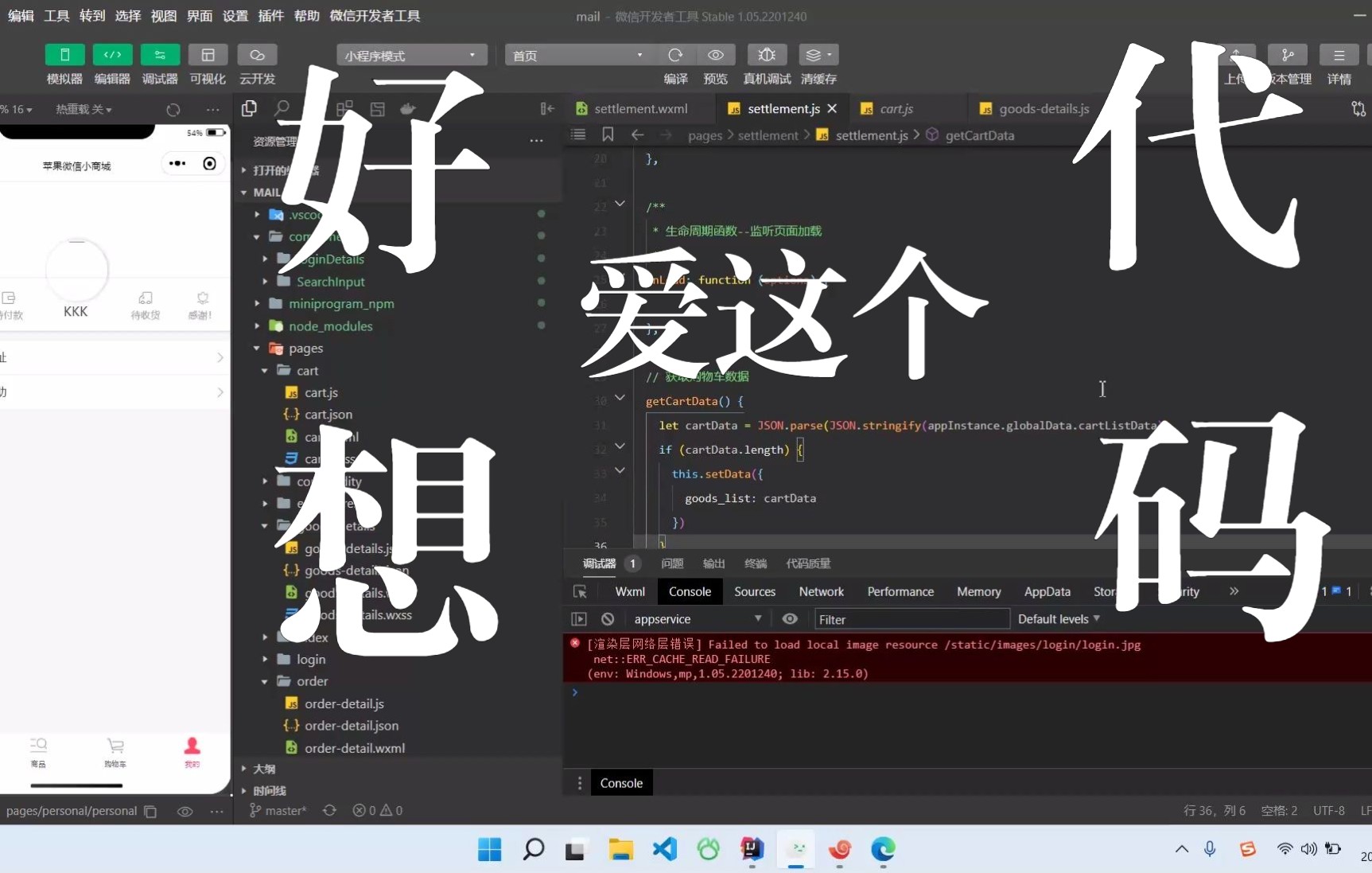Click the master branch status item
The height and width of the screenshot is (873, 1372).
pyautogui.click(x=278, y=810)
